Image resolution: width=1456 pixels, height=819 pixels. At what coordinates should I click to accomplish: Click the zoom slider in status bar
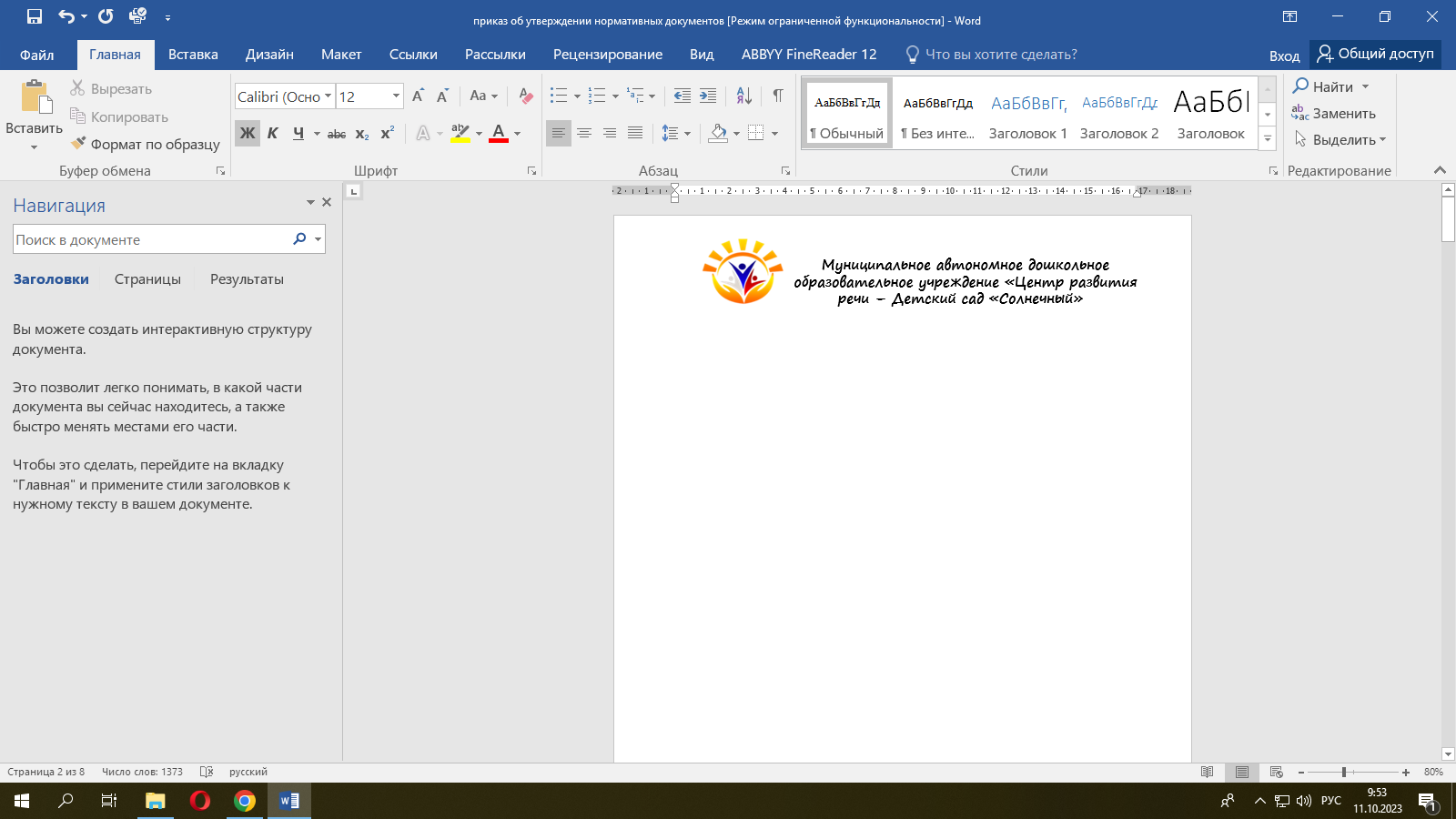[1344, 772]
